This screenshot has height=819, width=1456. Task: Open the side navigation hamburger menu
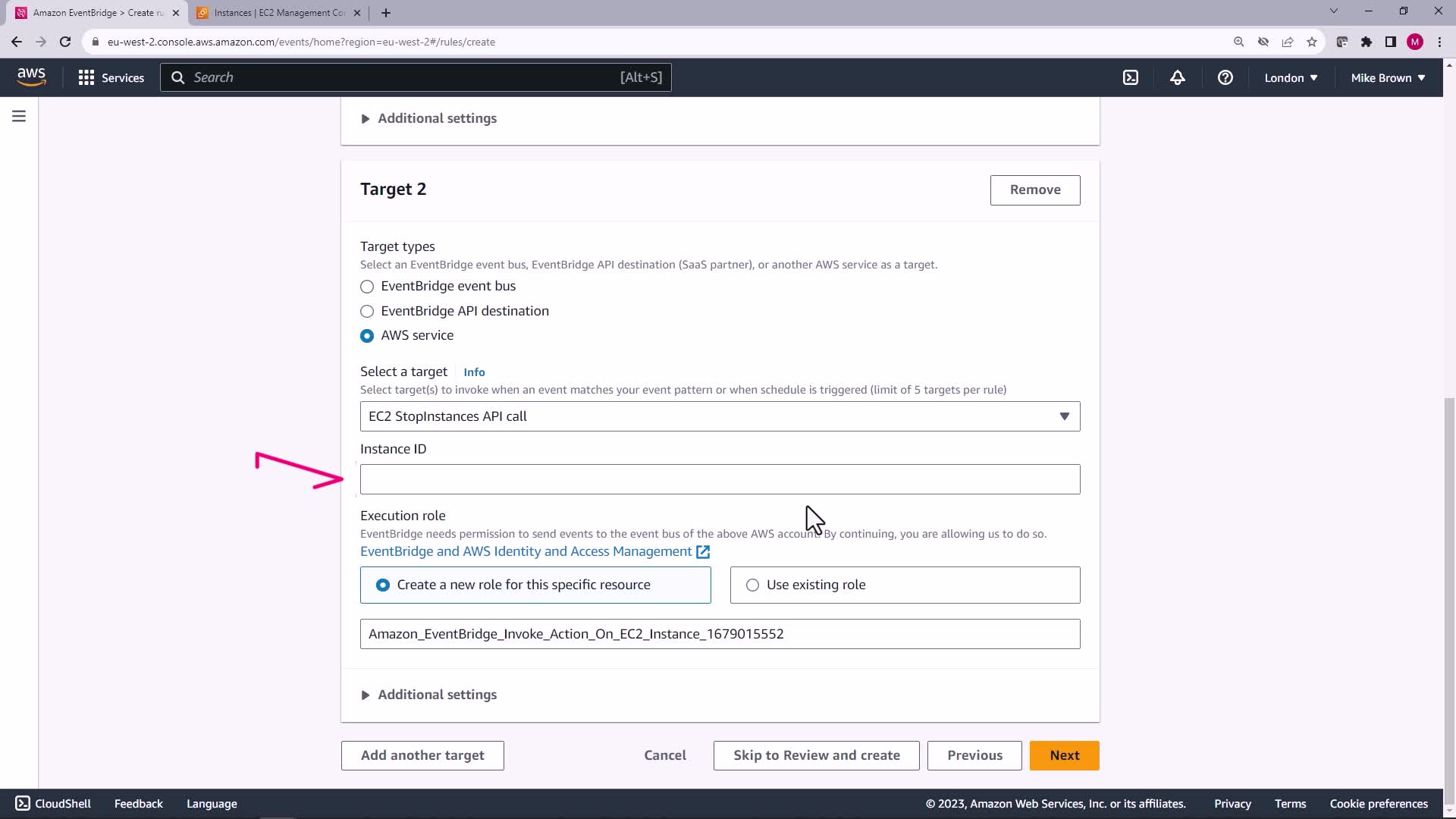click(19, 116)
